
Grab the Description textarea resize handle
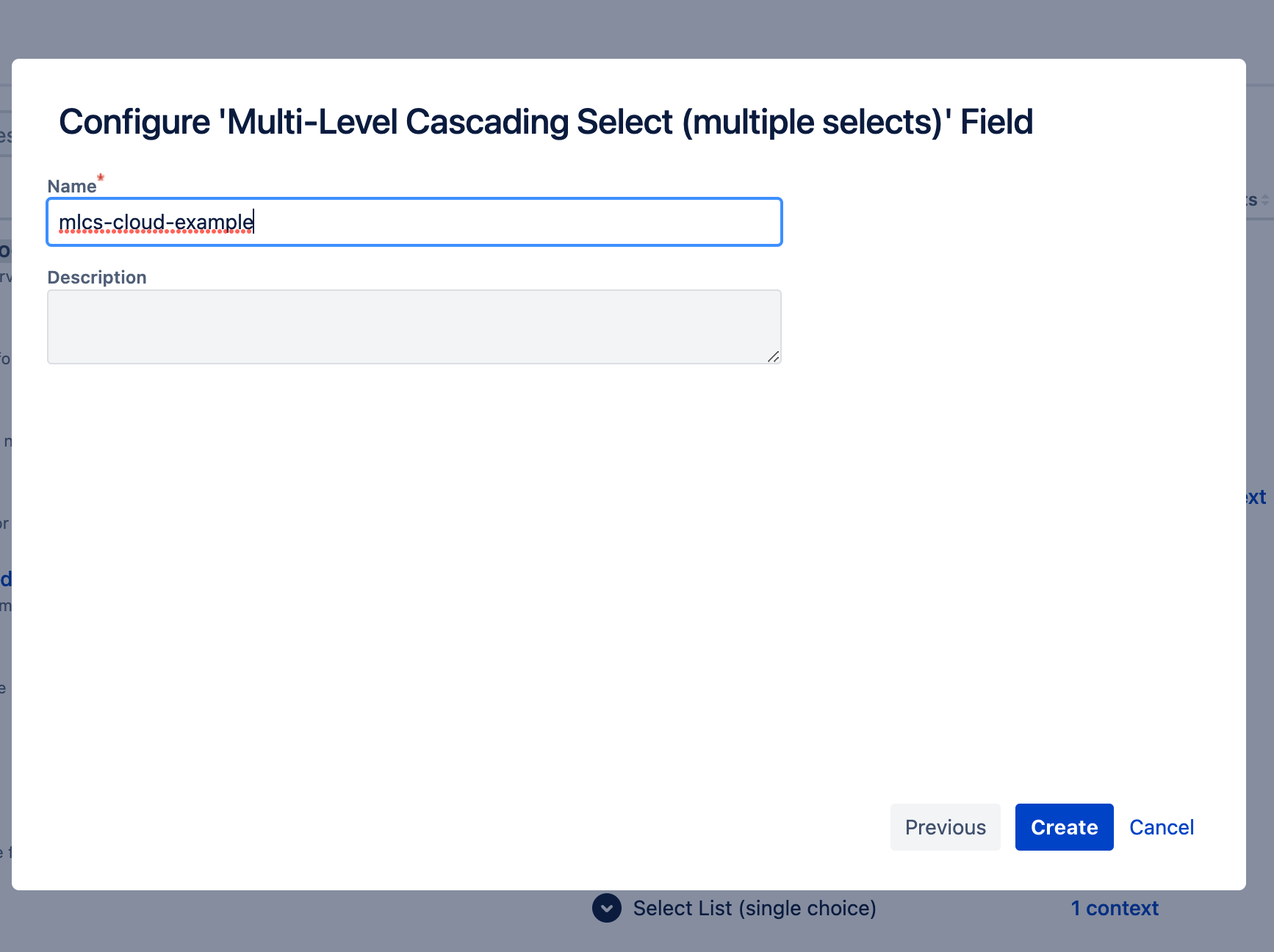click(x=774, y=356)
